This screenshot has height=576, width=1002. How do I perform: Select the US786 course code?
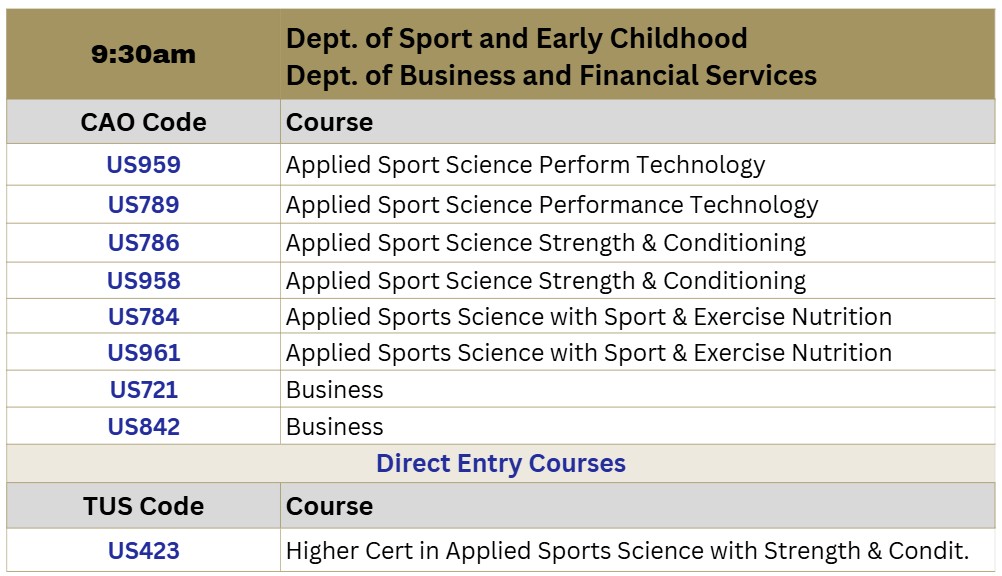click(144, 243)
